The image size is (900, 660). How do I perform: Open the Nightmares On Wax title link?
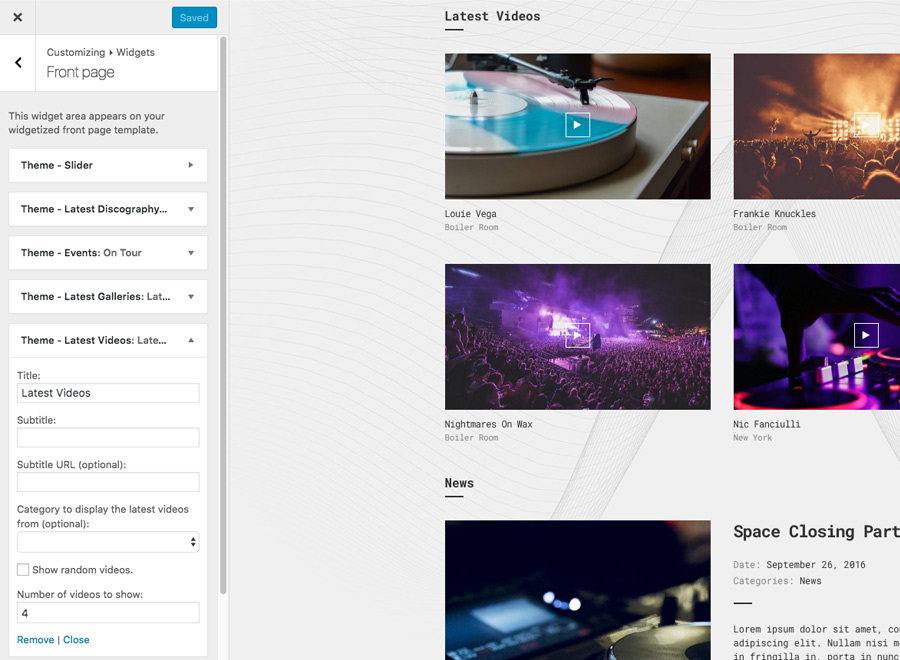pyautogui.click(x=488, y=424)
